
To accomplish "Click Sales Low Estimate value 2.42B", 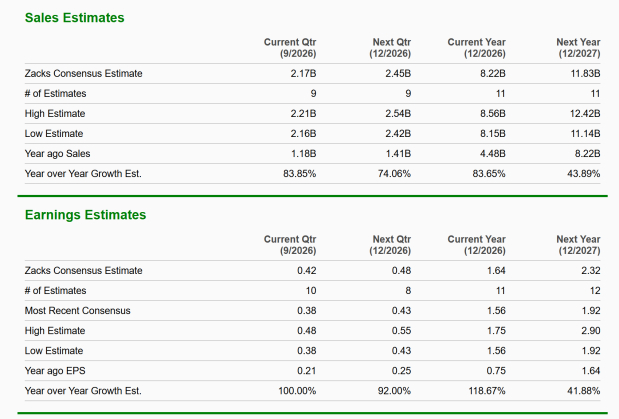I will pos(398,134).
